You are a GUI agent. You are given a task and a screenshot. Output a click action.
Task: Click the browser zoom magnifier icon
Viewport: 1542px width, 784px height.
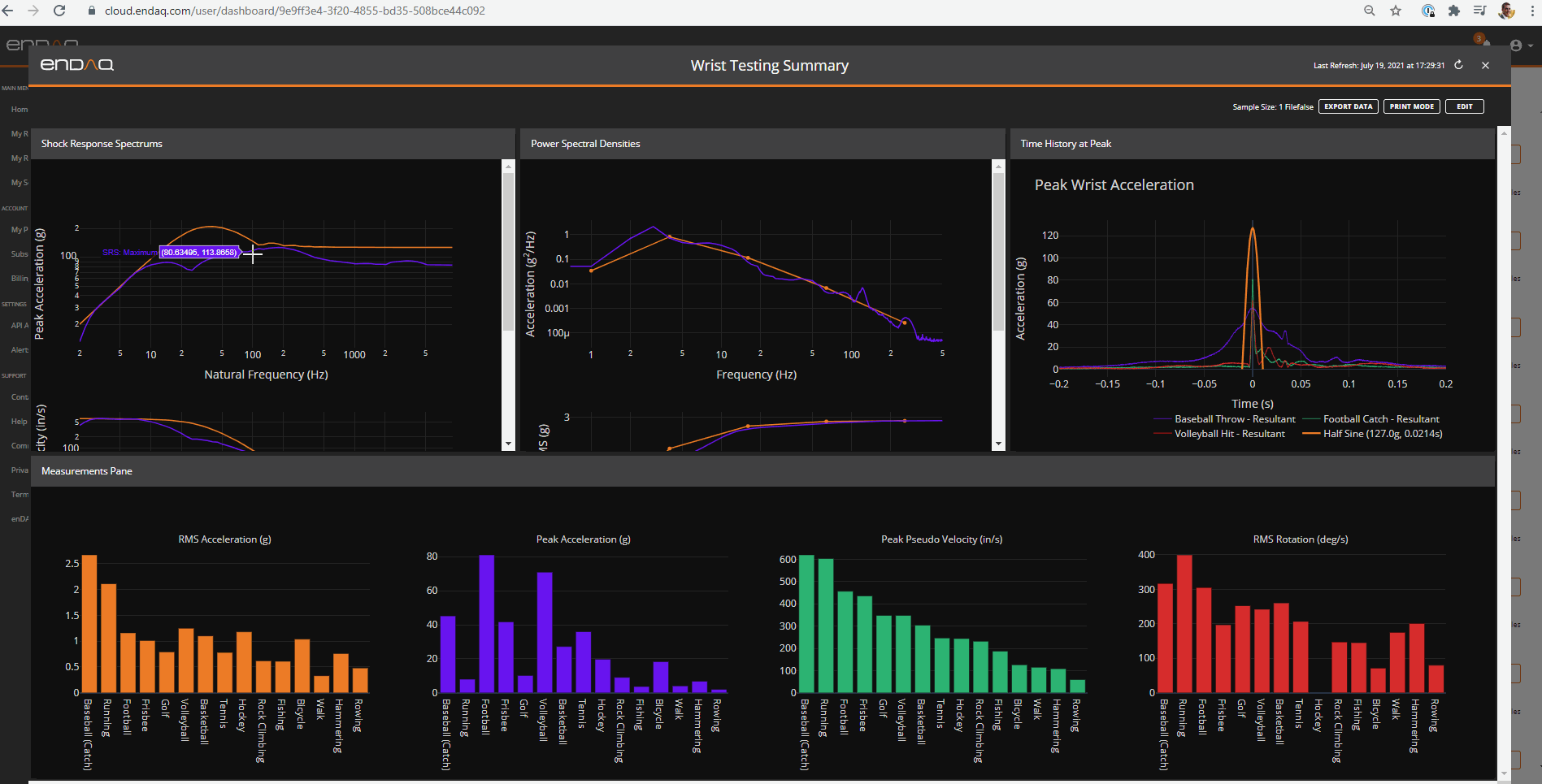pos(1370,11)
